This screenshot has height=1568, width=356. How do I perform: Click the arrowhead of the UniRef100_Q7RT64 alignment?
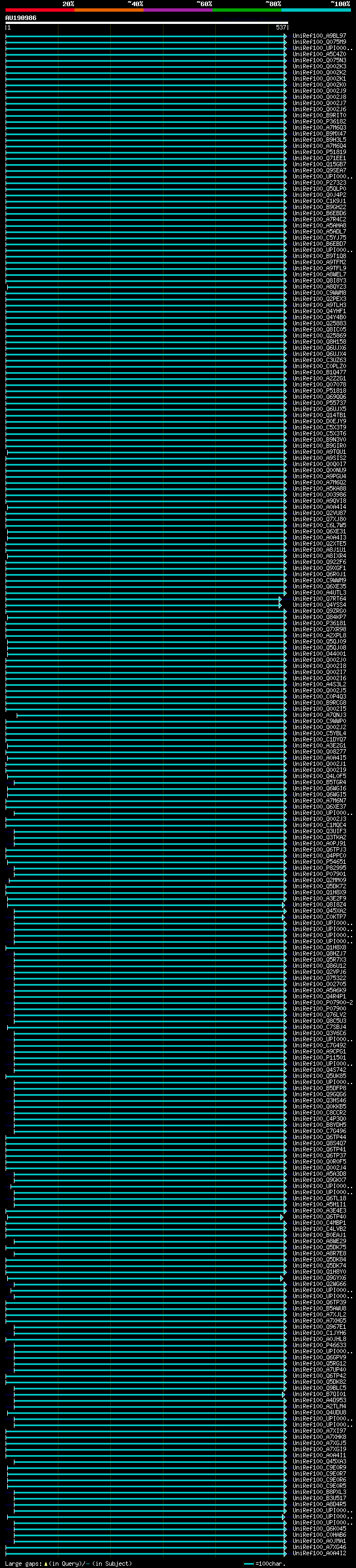point(280,599)
